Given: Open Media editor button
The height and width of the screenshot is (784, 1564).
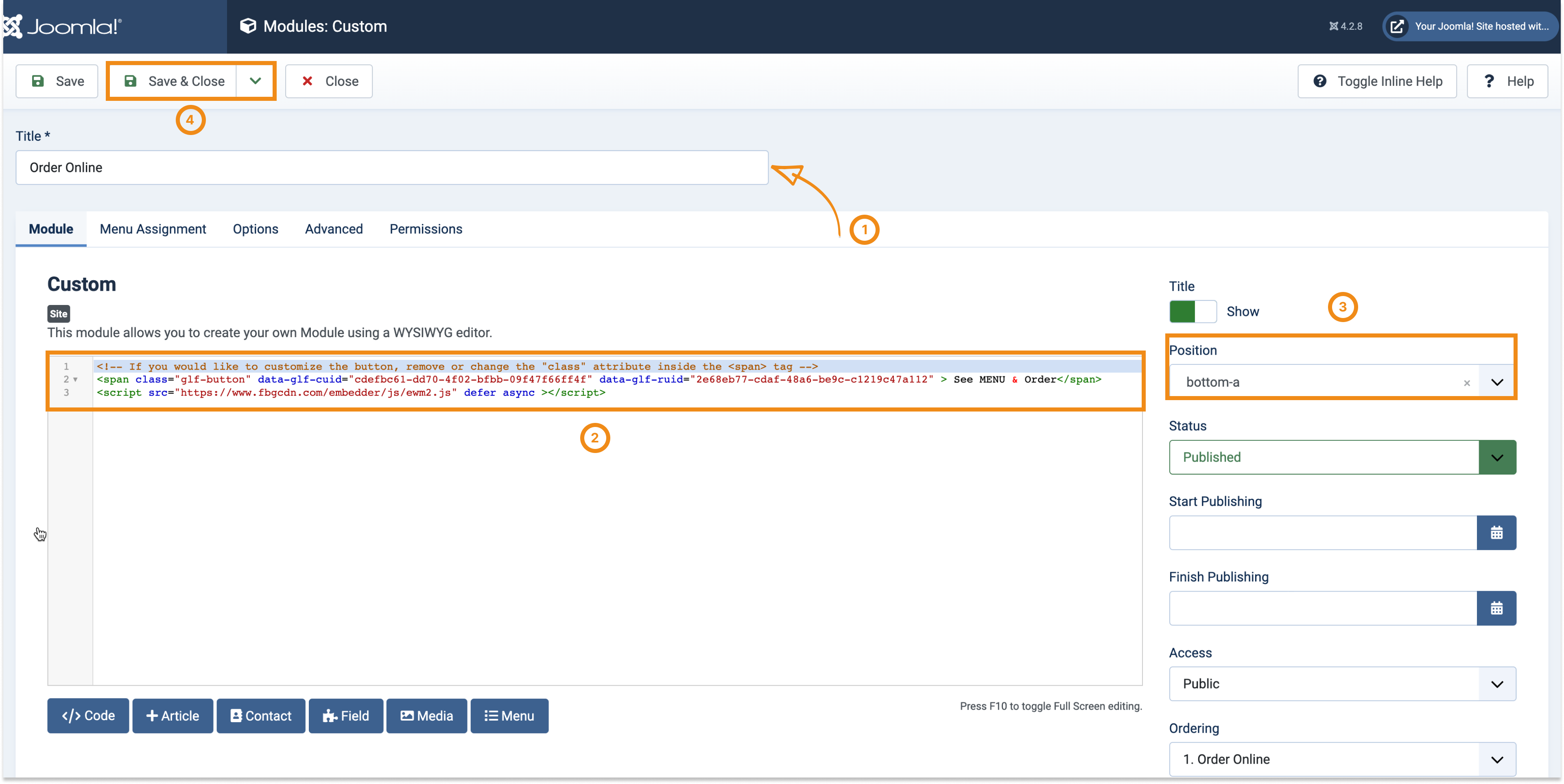Looking at the screenshot, I should click(427, 716).
